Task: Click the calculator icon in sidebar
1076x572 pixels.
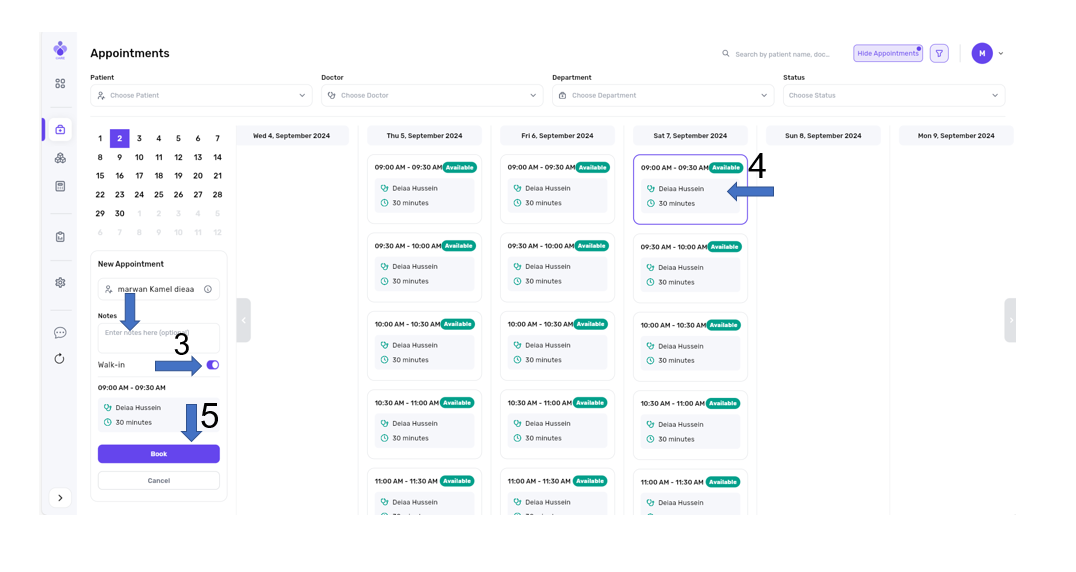Action: [60, 186]
